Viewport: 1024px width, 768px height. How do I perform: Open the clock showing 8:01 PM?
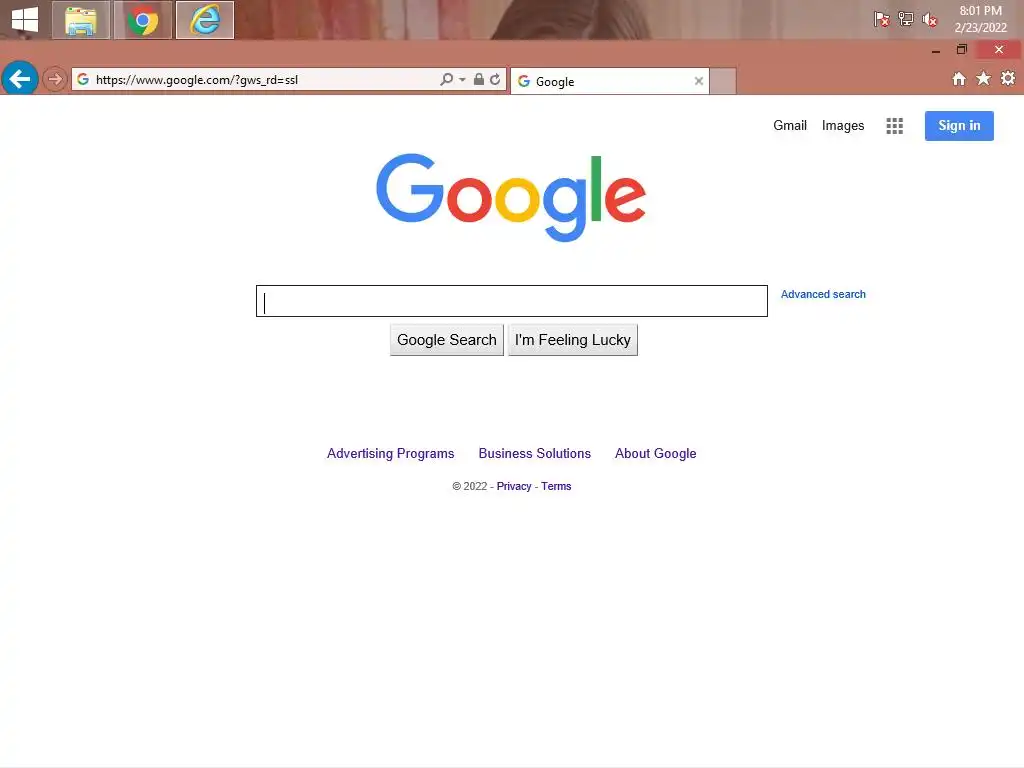980,19
